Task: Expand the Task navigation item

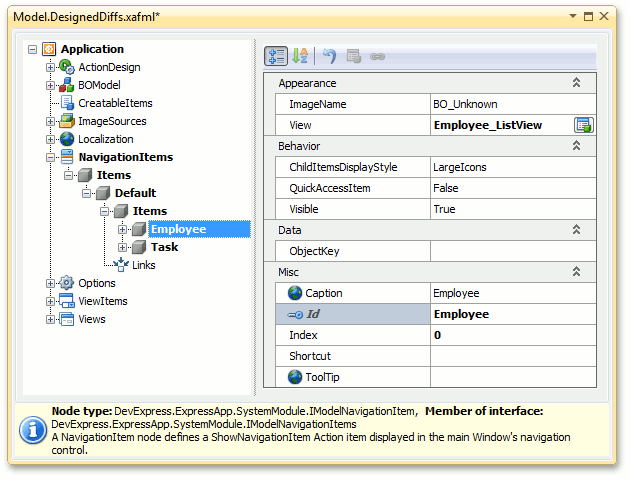Action: click(x=123, y=247)
